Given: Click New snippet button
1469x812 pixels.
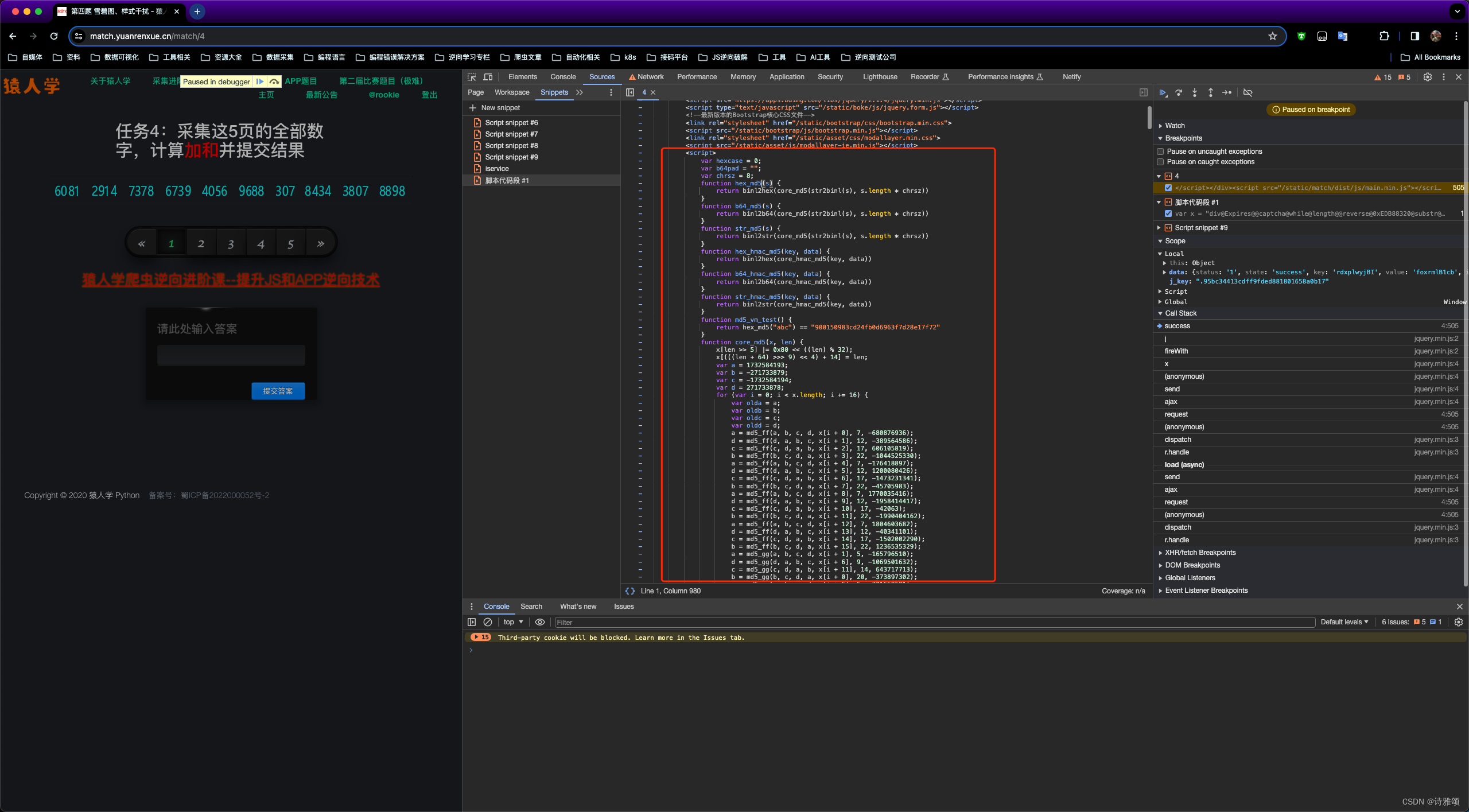Looking at the screenshot, I should tap(495, 108).
